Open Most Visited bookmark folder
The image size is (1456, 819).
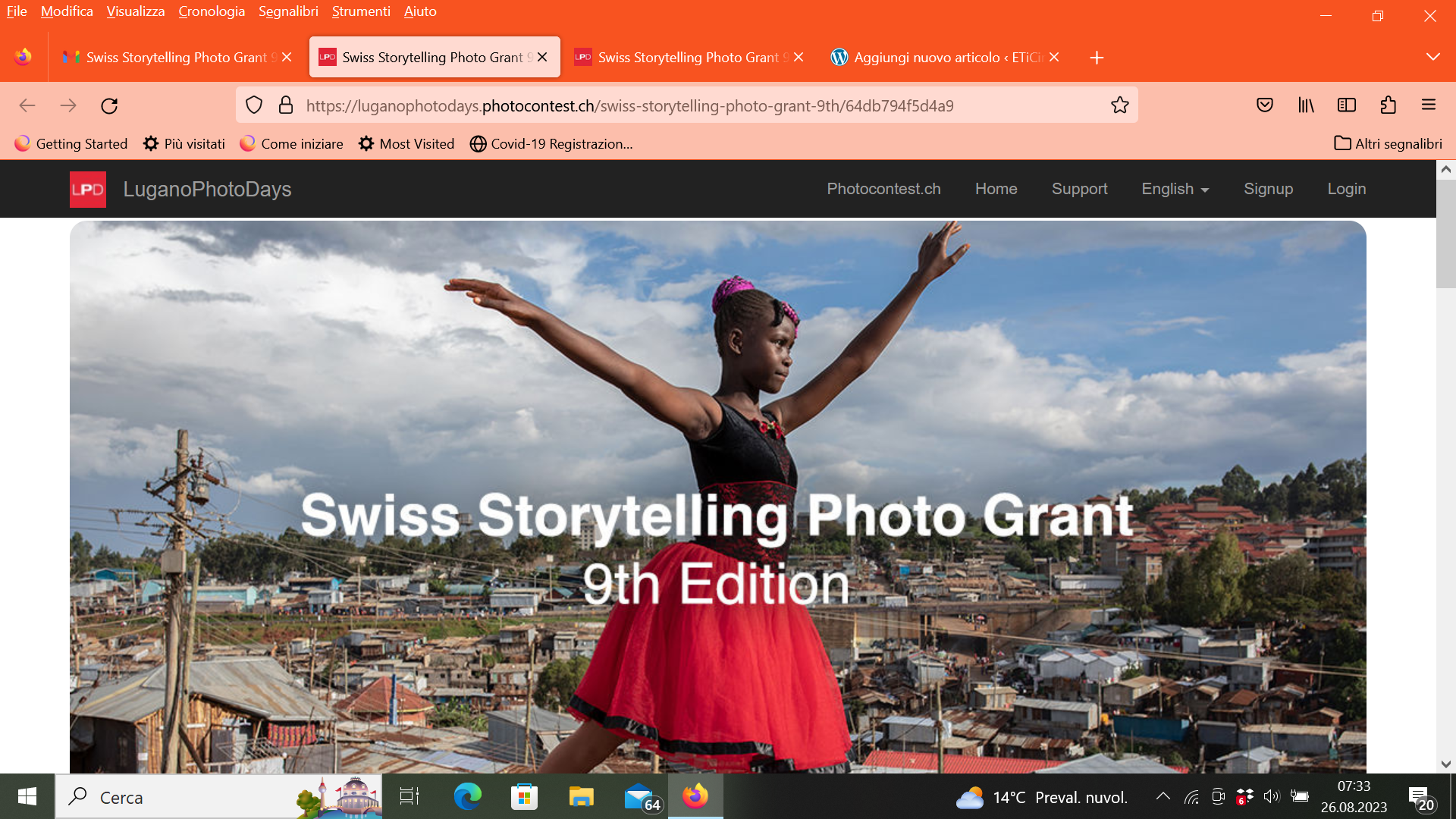click(406, 143)
